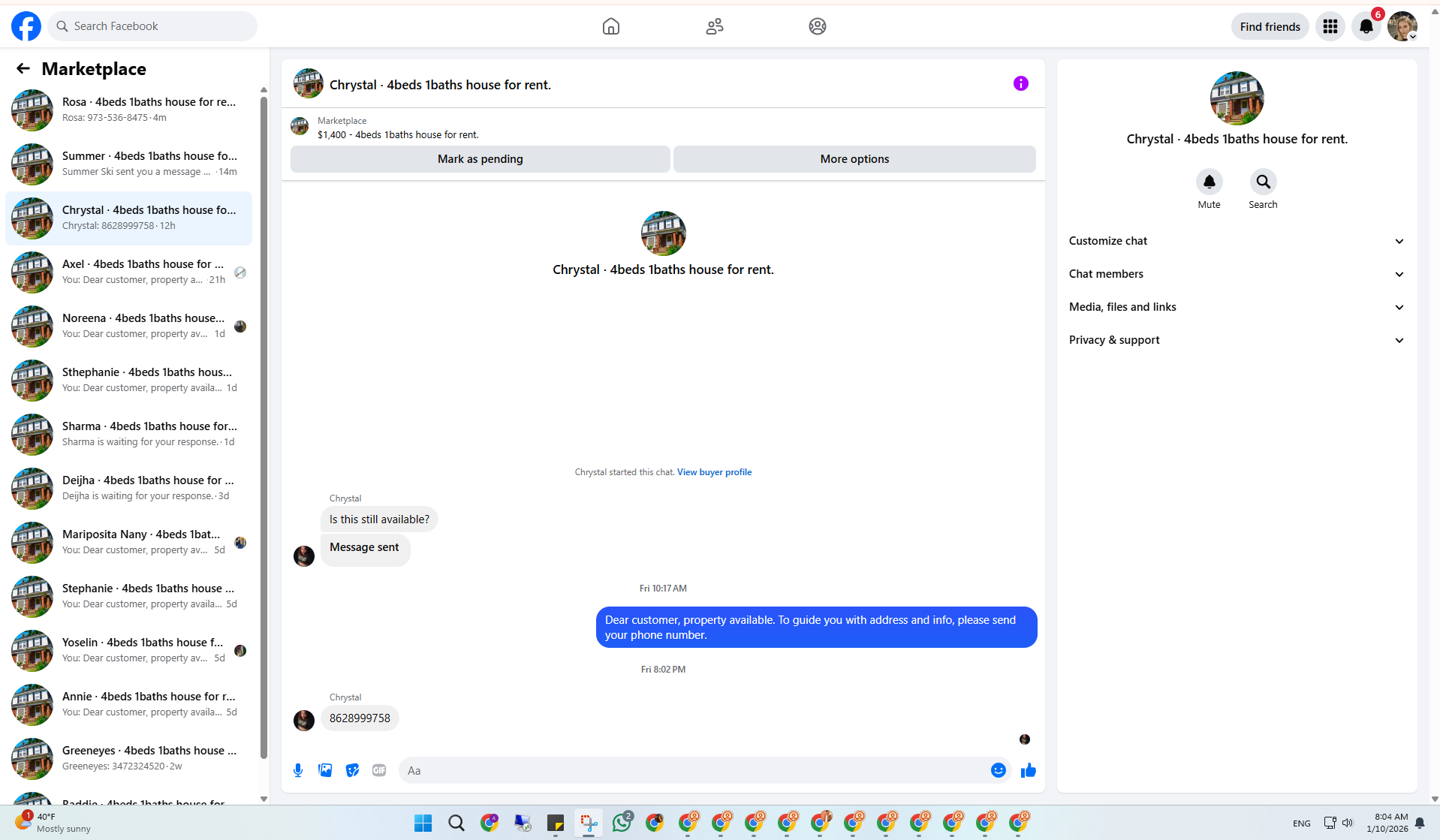Choose a sticker icon

(352, 770)
